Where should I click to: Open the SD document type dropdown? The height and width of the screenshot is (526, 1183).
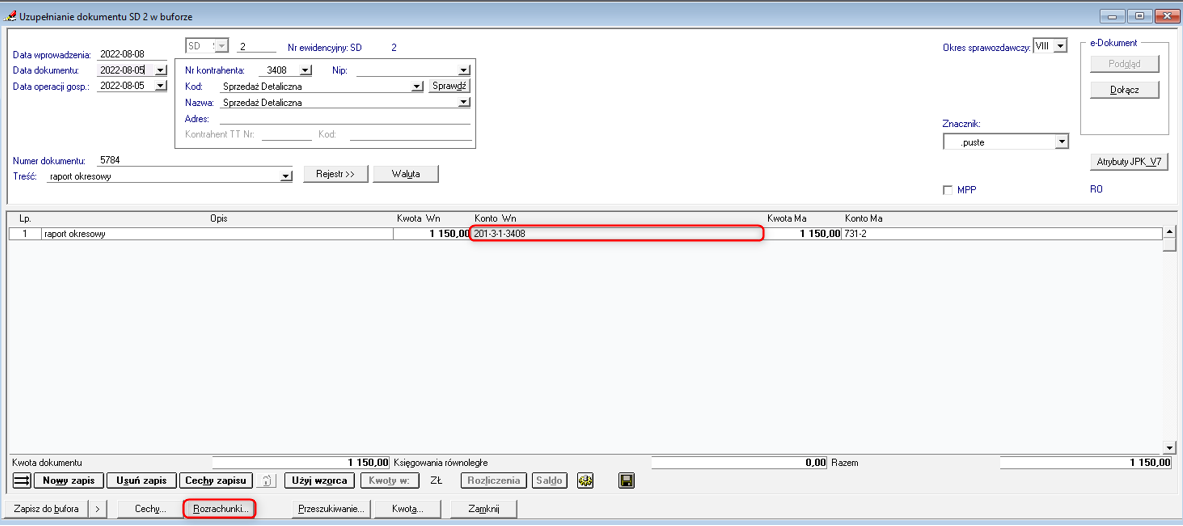(220, 46)
